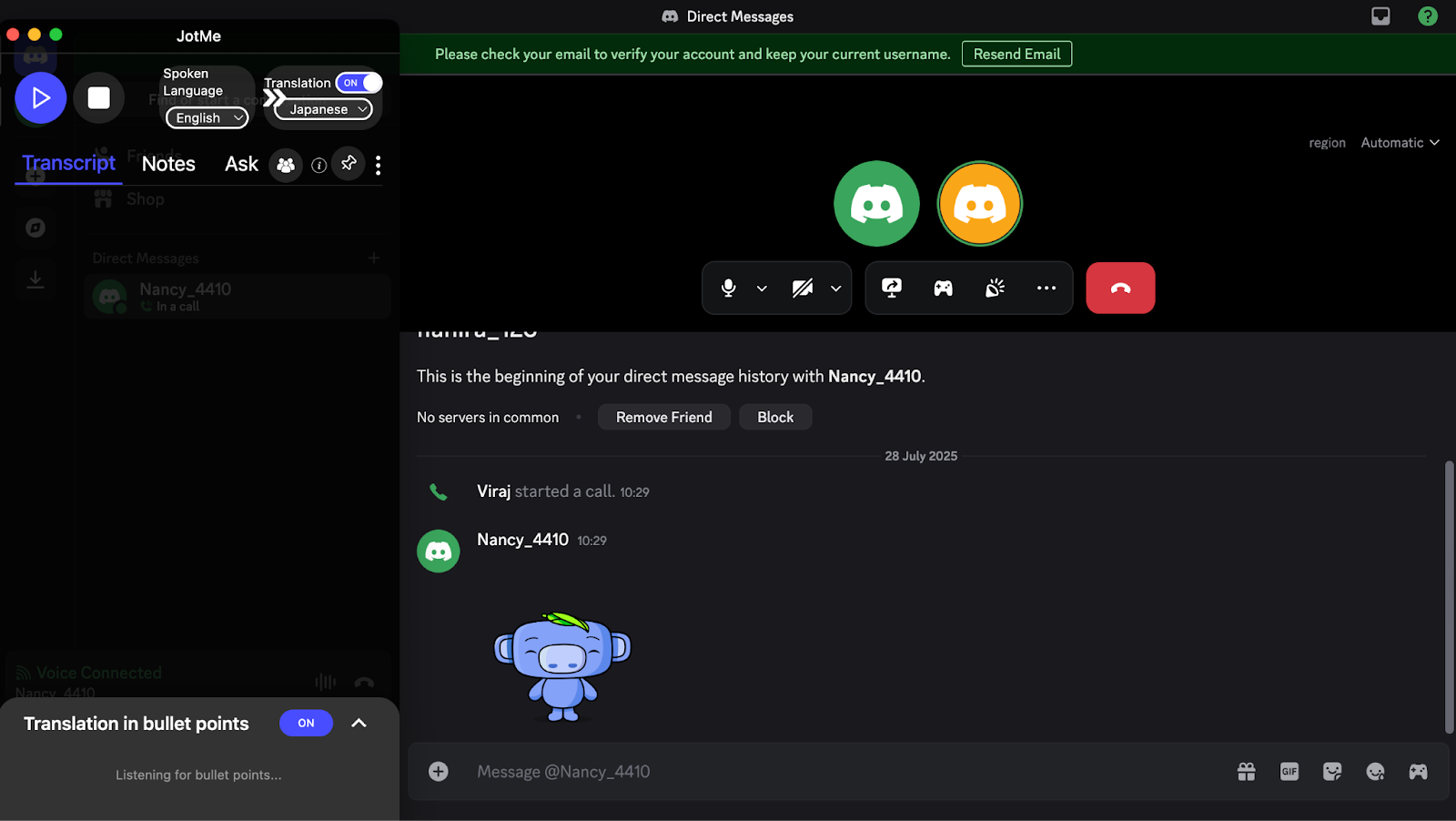Send a gift with the gift icon
This screenshot has width=1456, height=821.
point(1247,772)
